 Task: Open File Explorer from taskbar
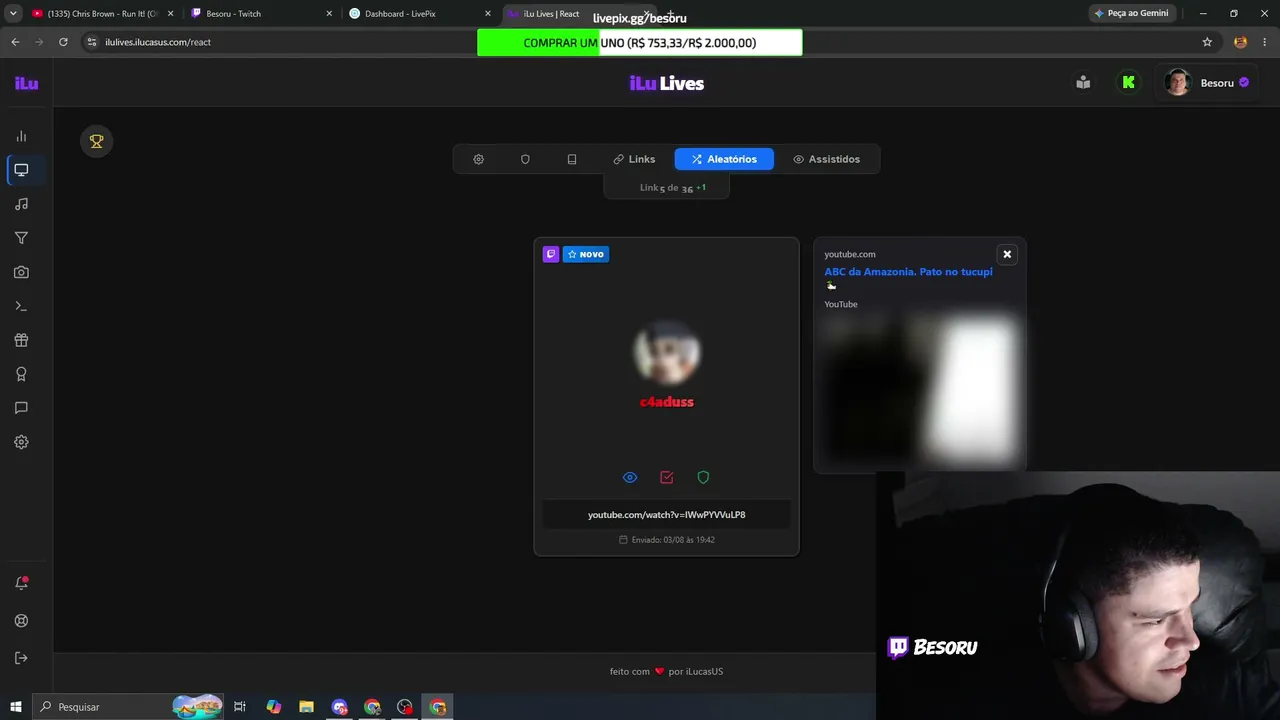pos(306,707)
